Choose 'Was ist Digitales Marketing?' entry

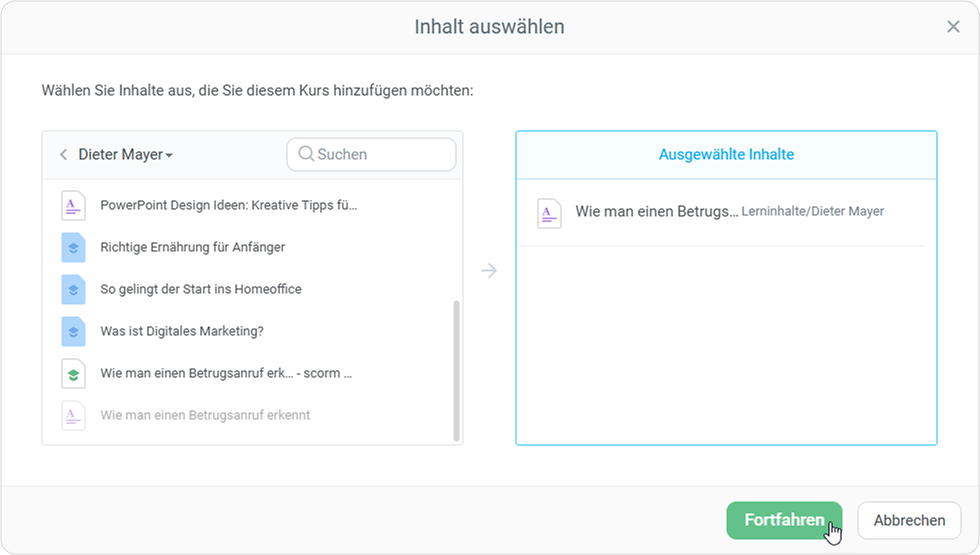(x=181, y=331)
